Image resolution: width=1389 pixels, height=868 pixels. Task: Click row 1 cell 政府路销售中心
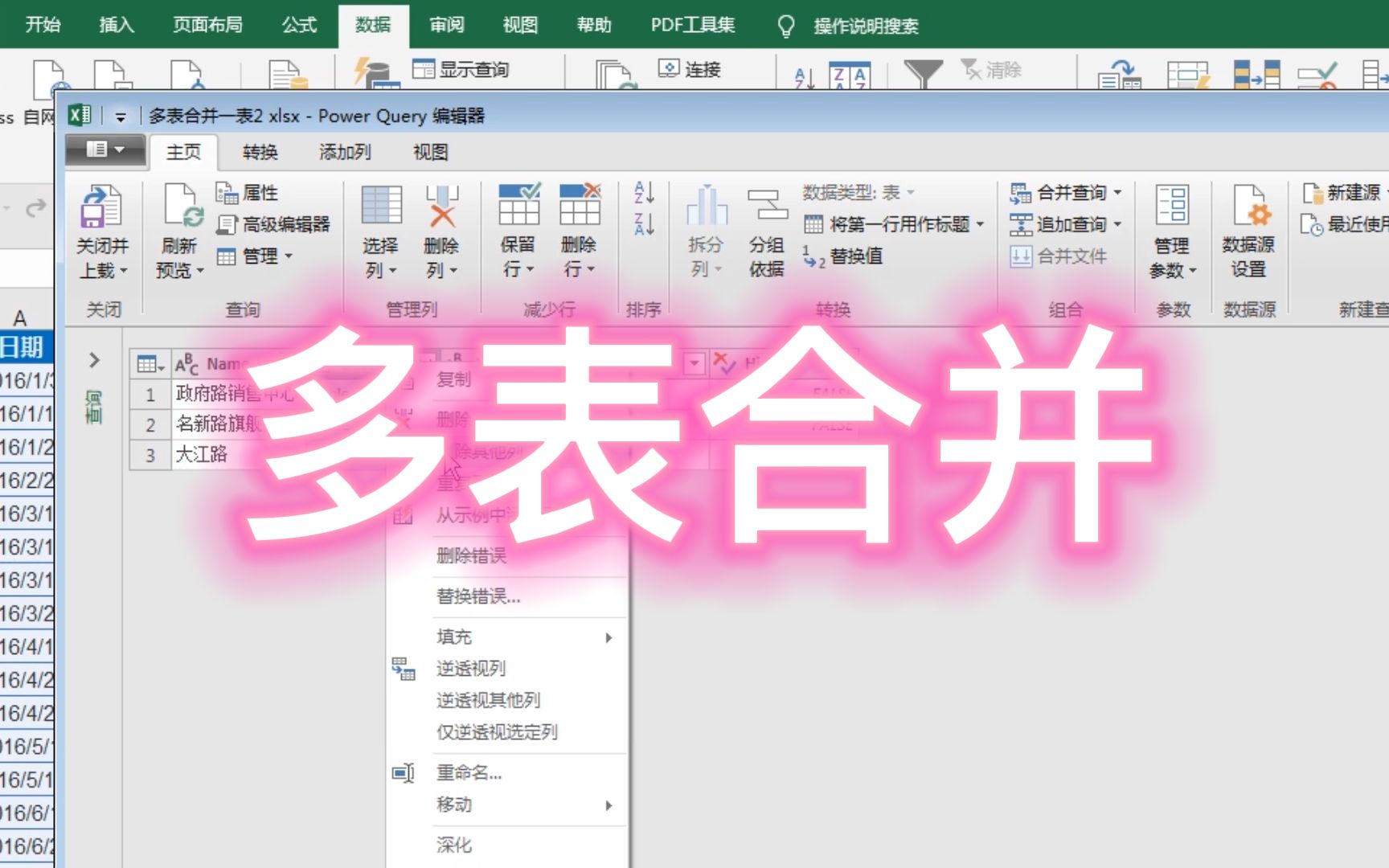pos(235,393)
